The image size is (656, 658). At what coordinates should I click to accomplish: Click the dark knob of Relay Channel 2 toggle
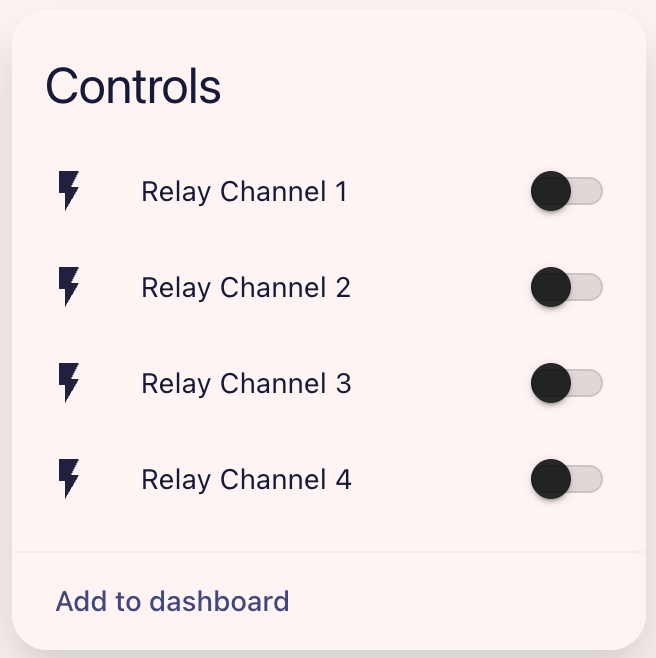[x=550, y=287]
